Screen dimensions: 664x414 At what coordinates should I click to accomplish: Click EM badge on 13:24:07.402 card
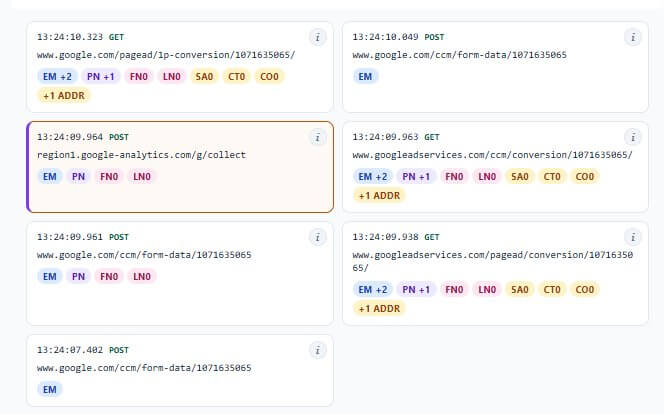click(50, 389)
